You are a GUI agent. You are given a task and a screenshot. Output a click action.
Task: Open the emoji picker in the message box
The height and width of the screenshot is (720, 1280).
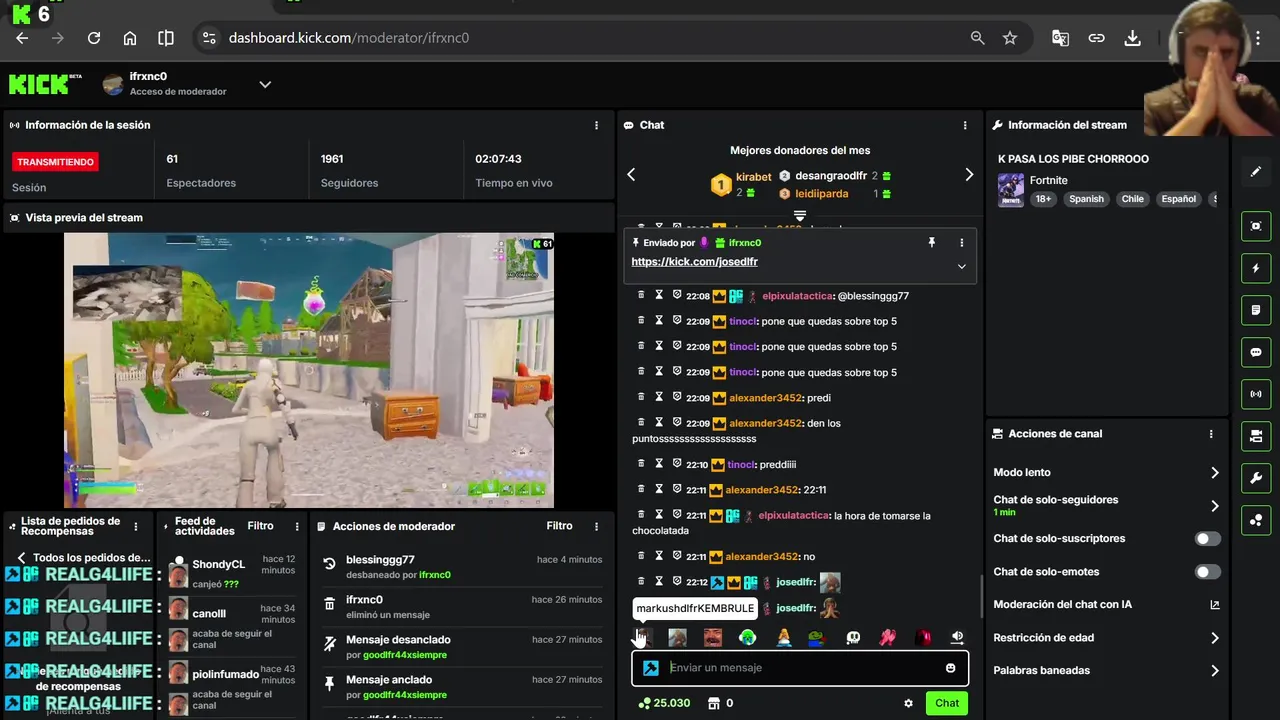pyautogui.click(x=950, y=668)
